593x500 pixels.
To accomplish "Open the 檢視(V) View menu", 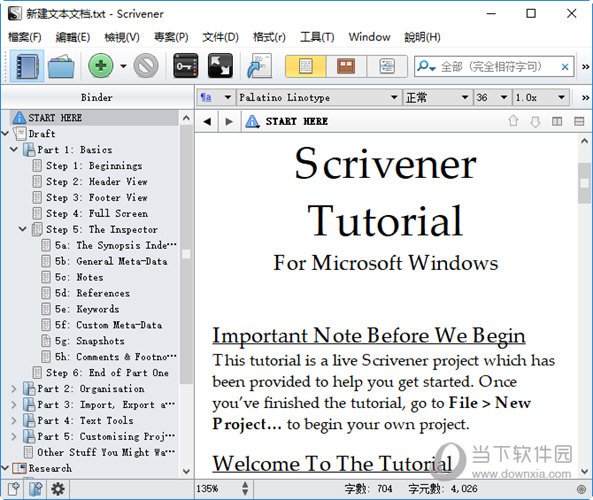I will (x=122, y=37).
